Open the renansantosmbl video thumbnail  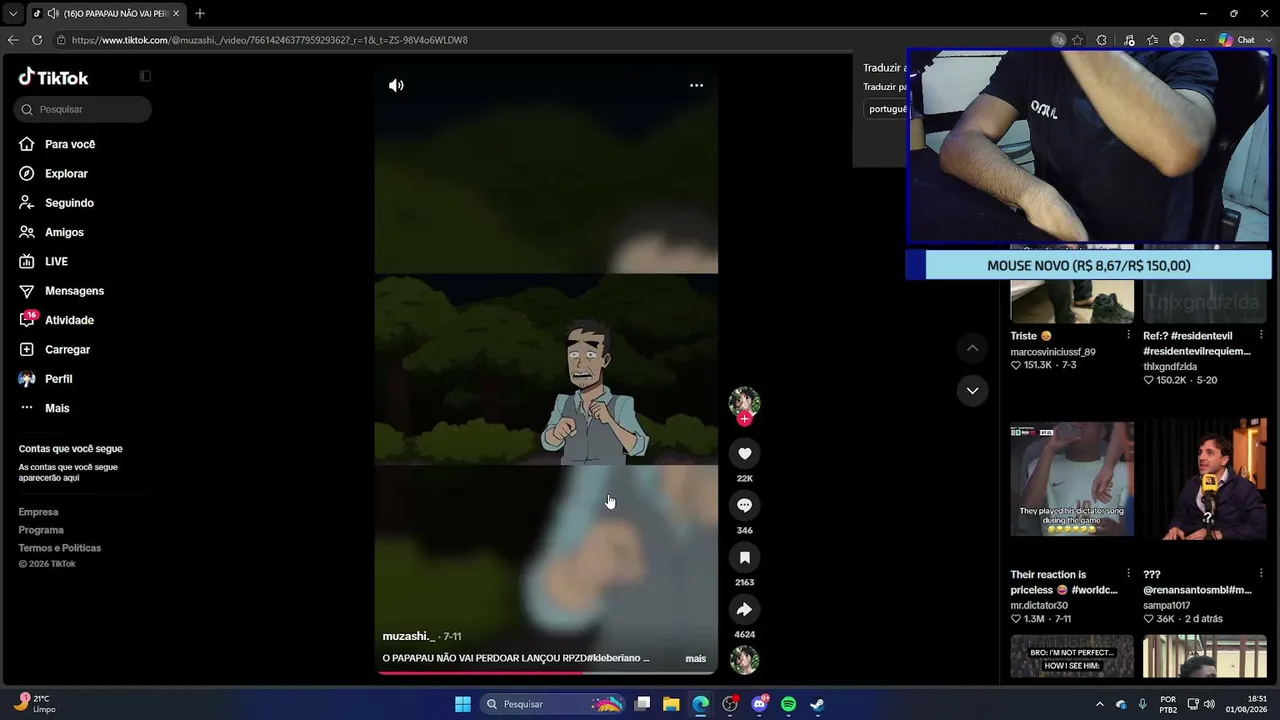tap(1205, 479)
